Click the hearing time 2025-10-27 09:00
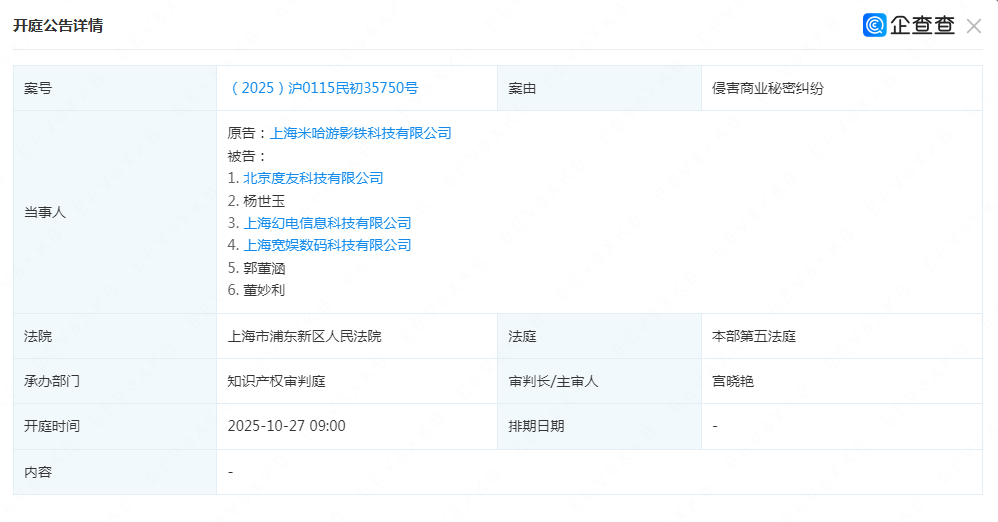The width and height of the screenshot is (998, 522). (x=286, y=426)
